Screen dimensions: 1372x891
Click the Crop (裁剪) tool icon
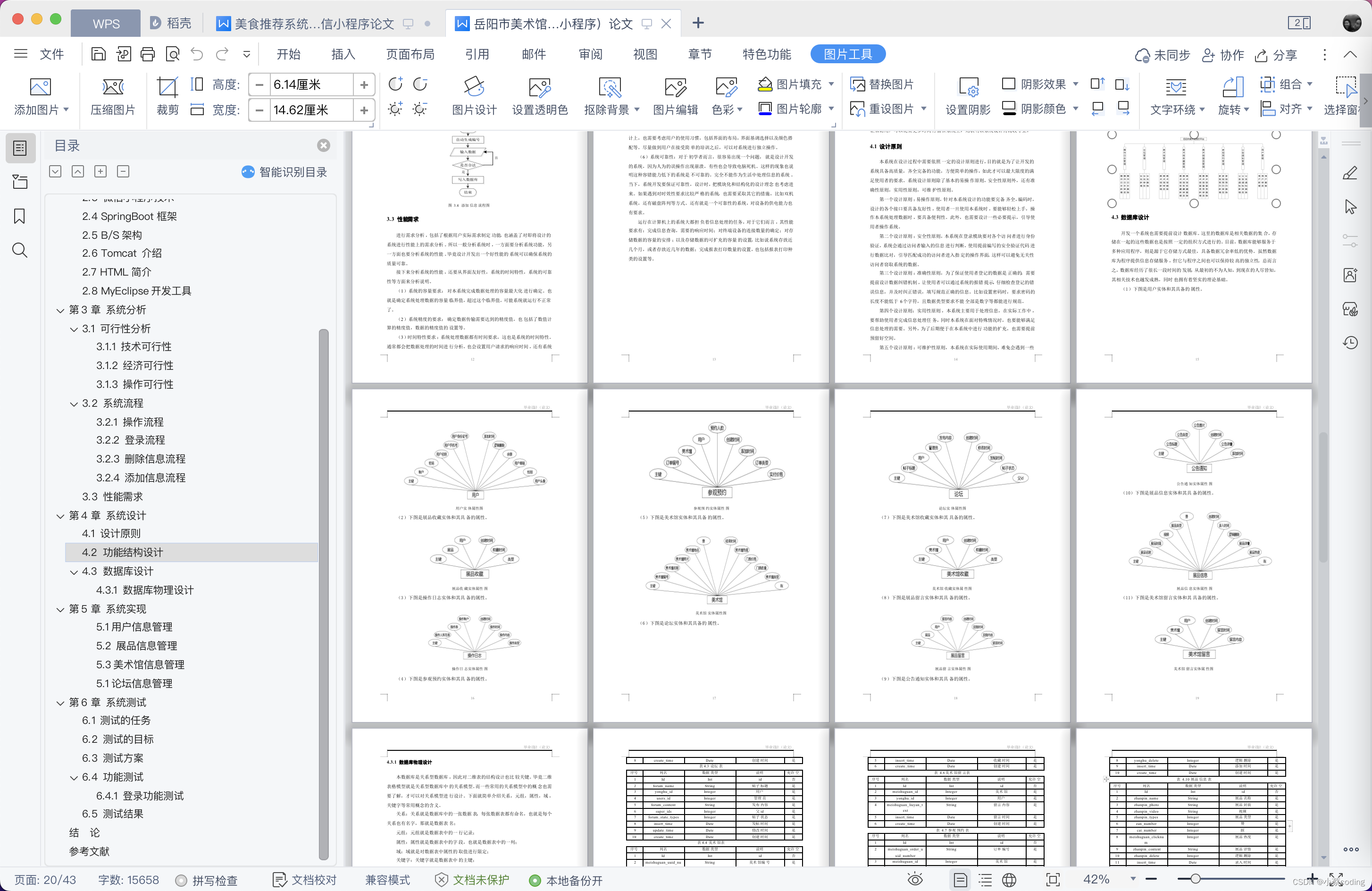[167, 87]
